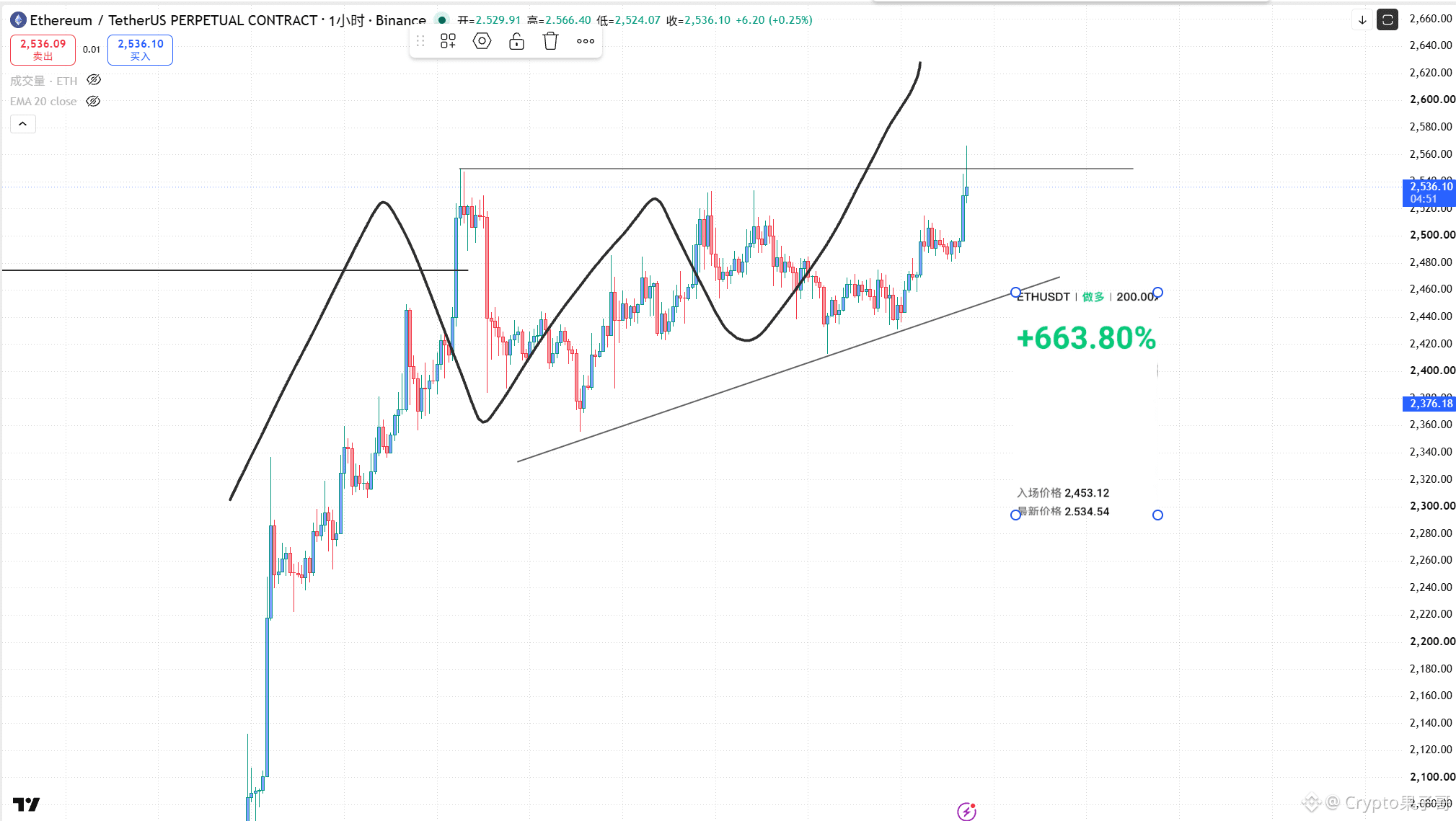Click the 2,200.00 price axis label

tap(1432, 642)
